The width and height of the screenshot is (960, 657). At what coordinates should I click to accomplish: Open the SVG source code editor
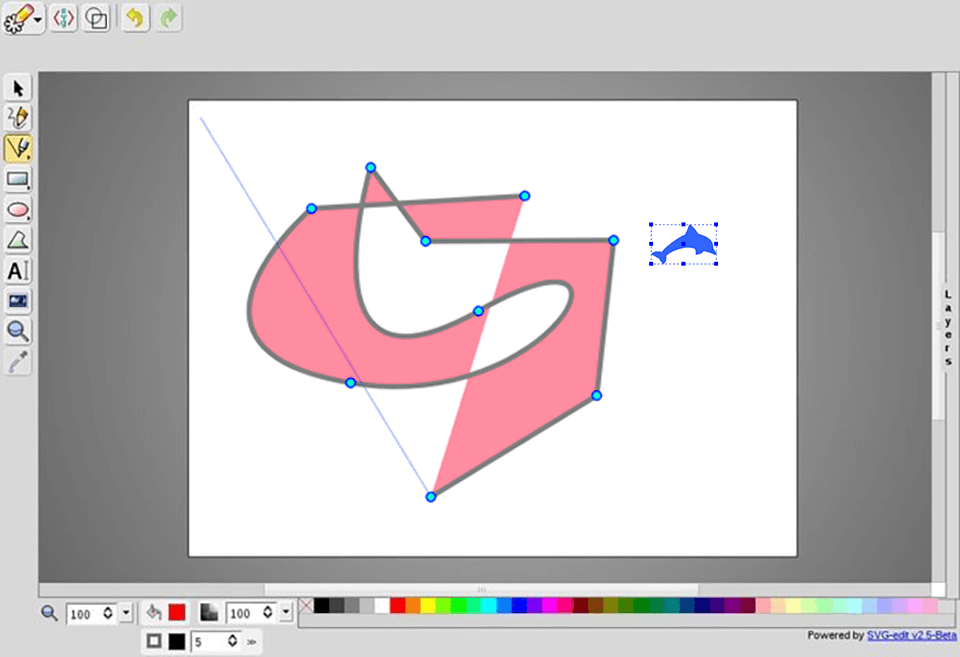[x=63, y=18]
